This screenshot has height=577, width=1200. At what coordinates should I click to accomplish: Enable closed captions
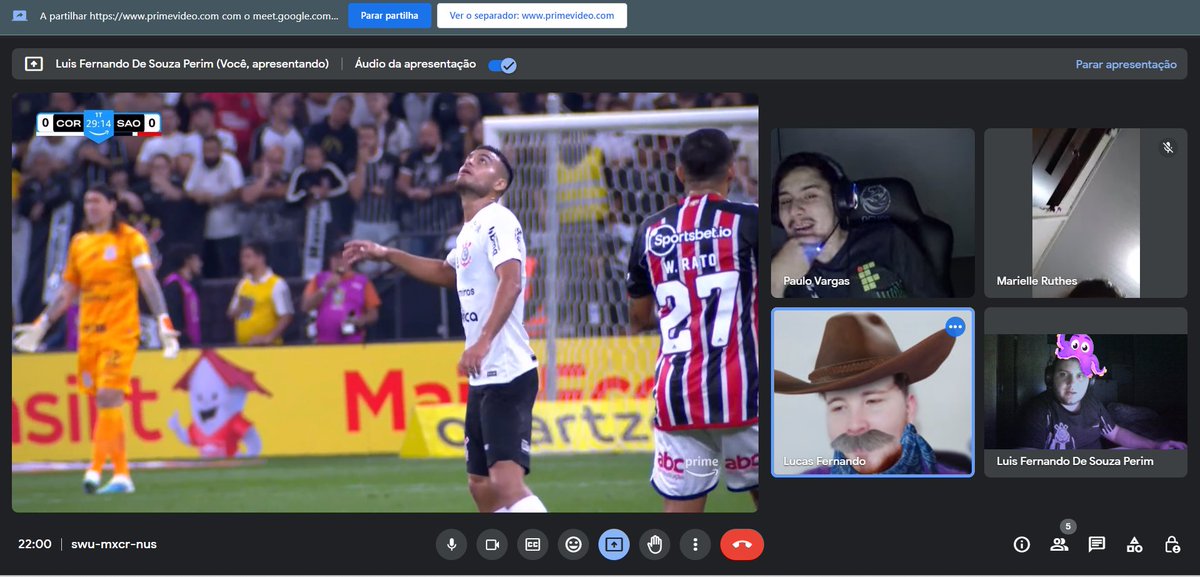(x=533, y=544)
